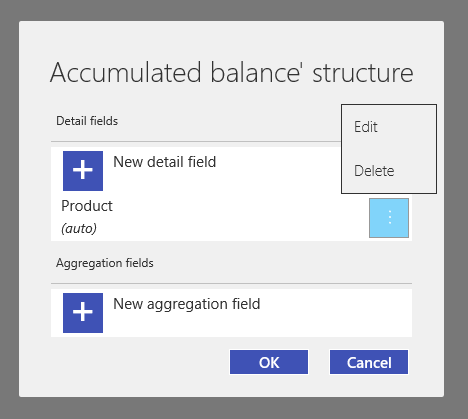Click the "Detail fields" section header
Viewport: 468px width, 419px height.
click(x=87, y=121)
